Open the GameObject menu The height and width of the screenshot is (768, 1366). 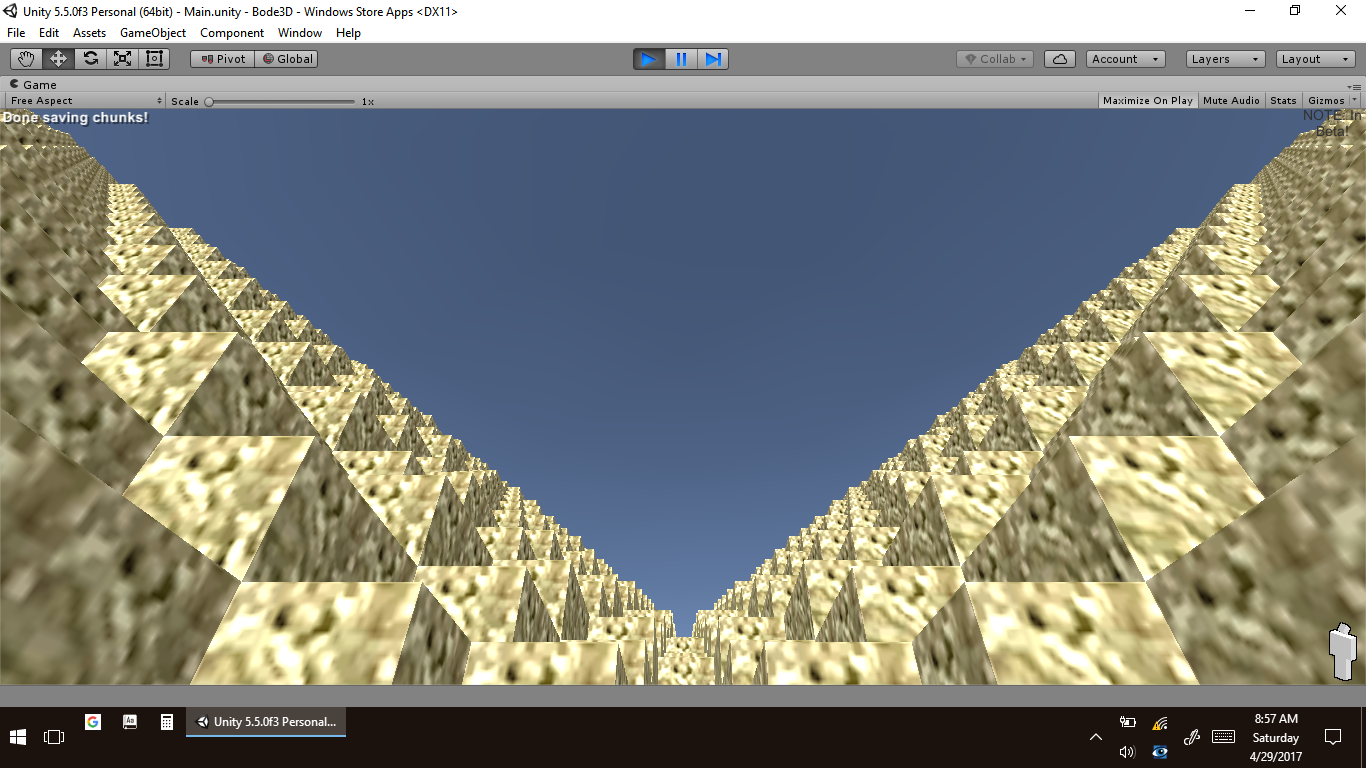point(153,33)
